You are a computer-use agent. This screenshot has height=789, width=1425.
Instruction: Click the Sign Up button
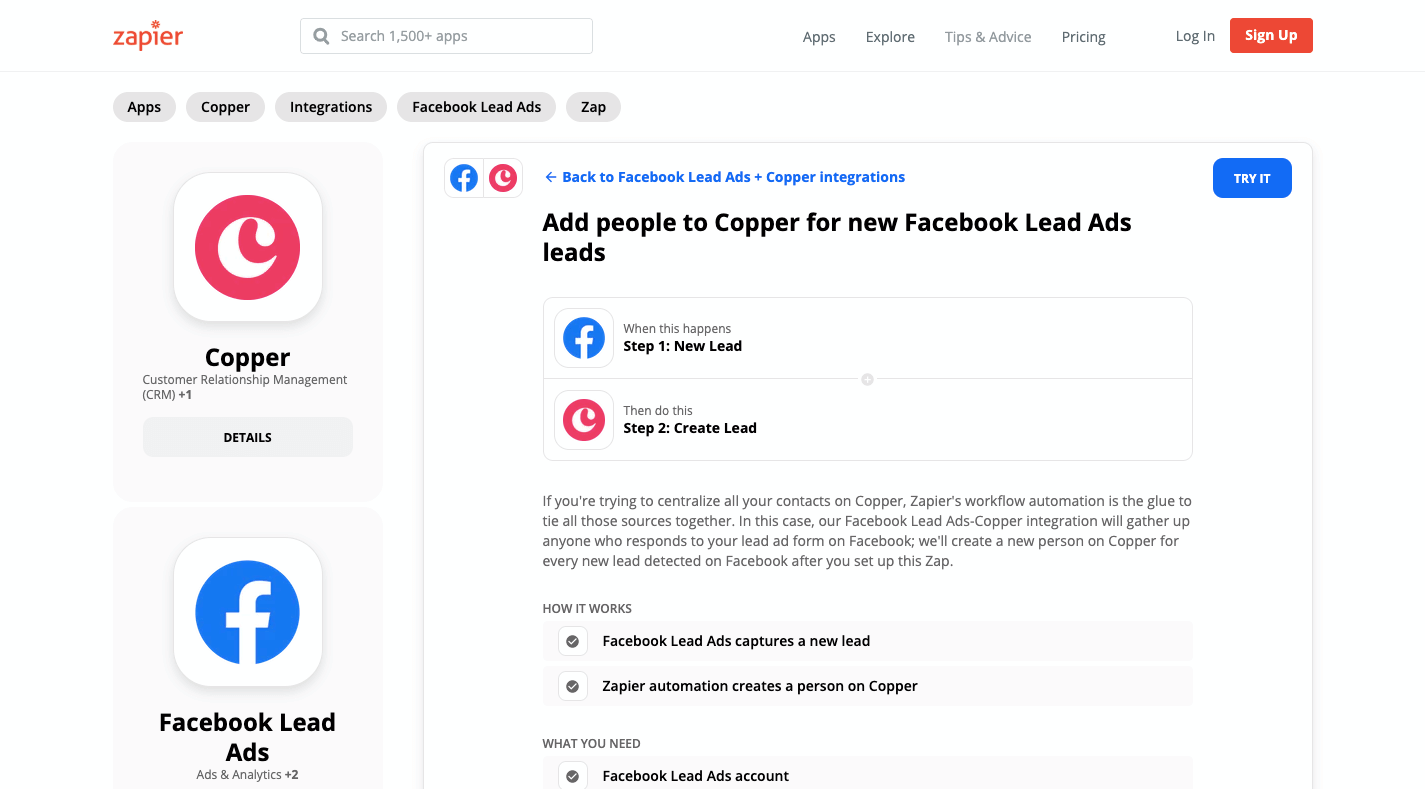coord(1271,35)
